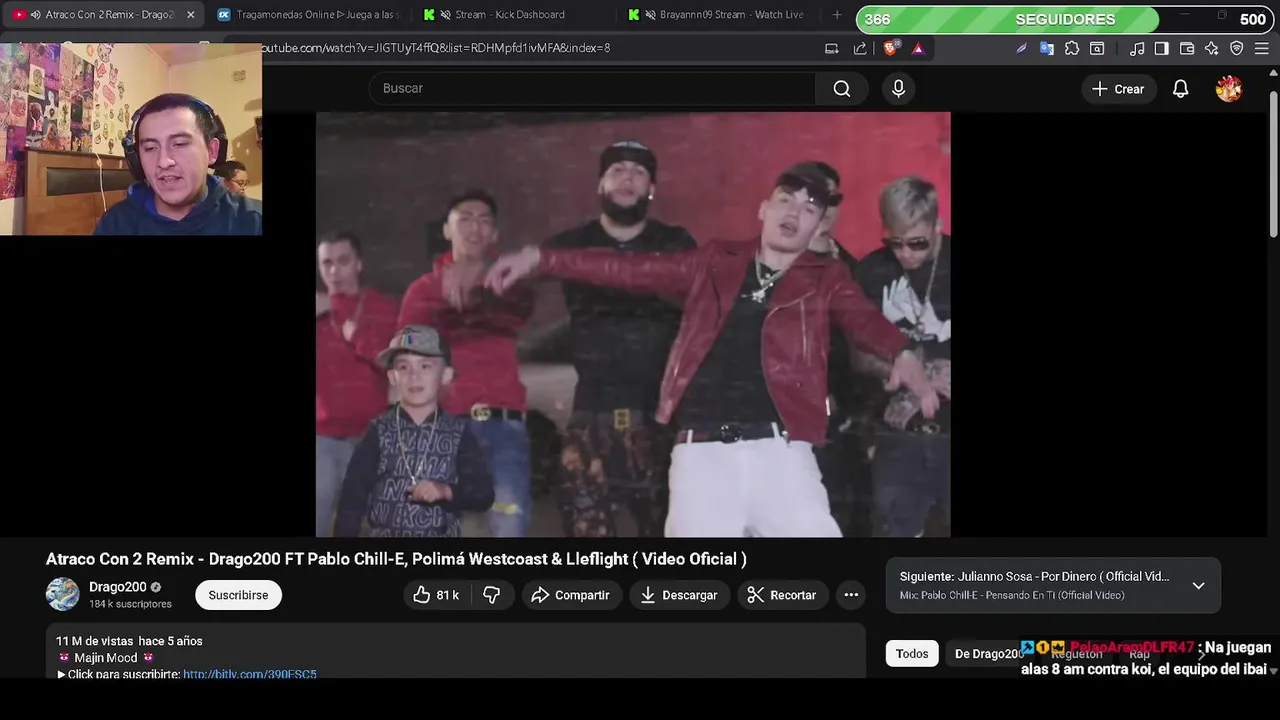Open Brave Shields lion icon

coord(890,48)
